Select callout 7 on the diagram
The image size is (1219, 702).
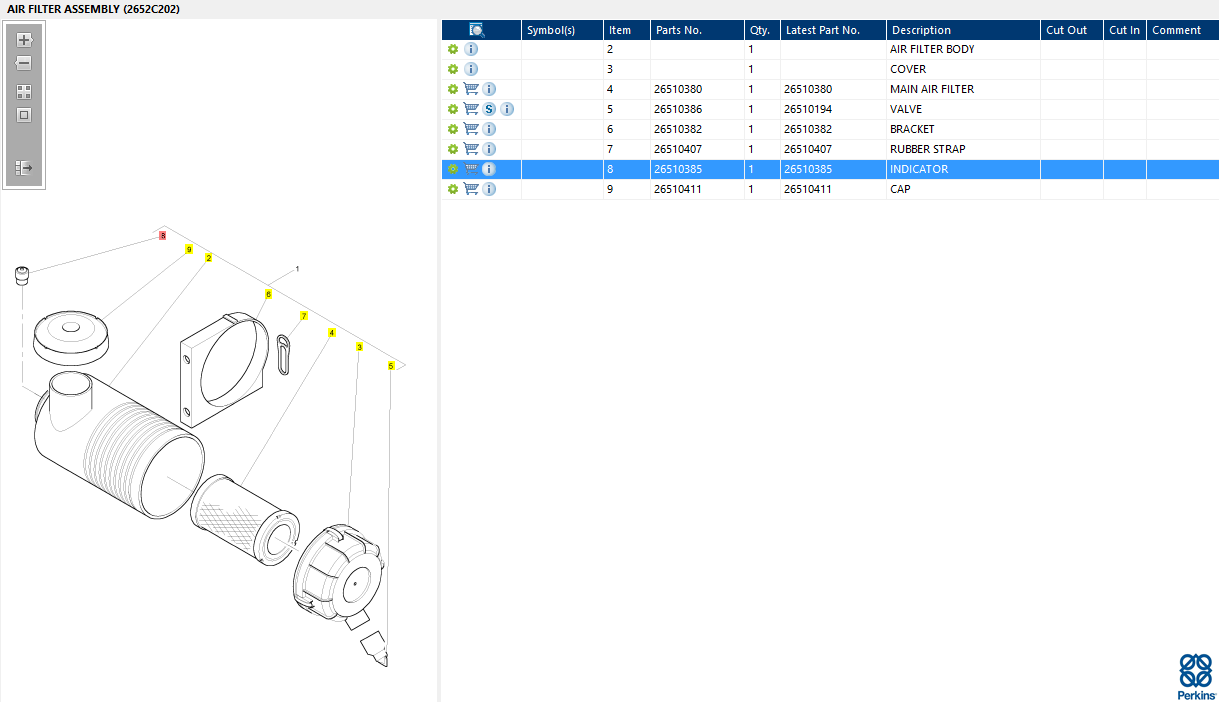(x=304, y=316)
